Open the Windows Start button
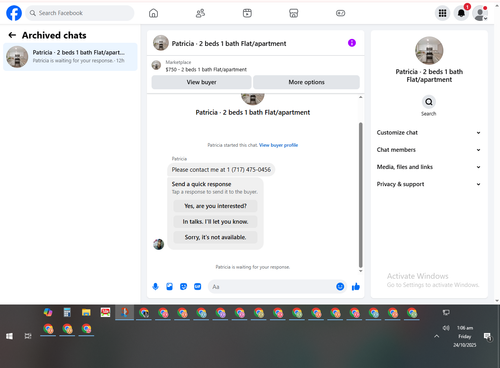500x368 pixels. [x=9, y=336]
